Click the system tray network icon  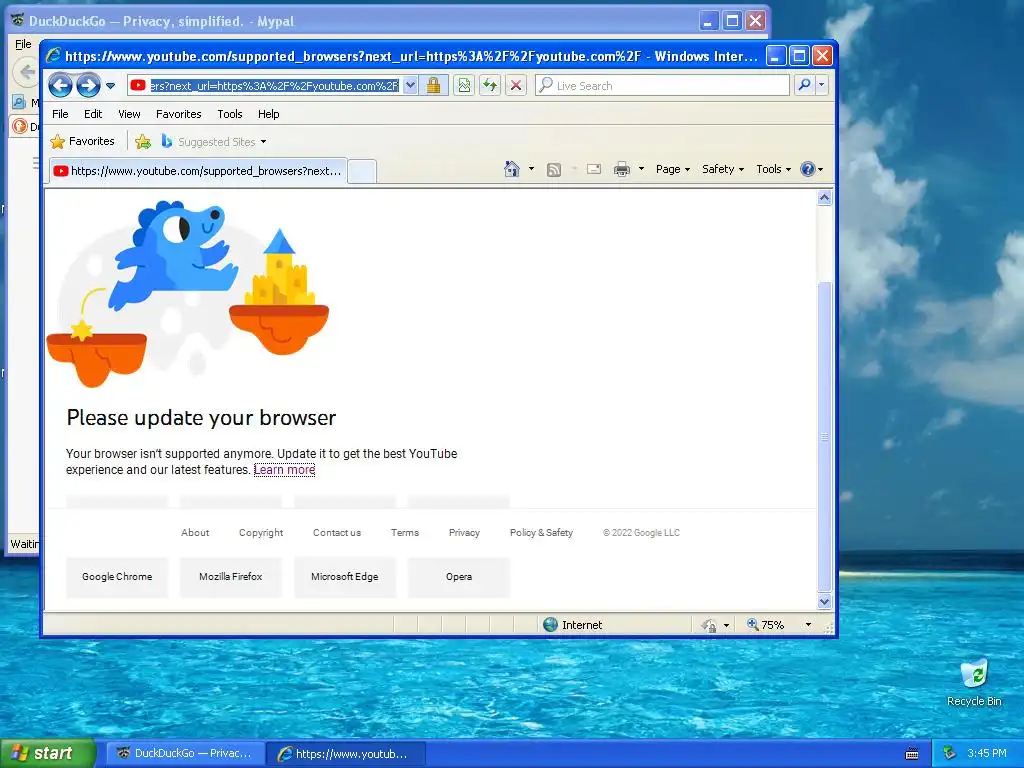950,753
